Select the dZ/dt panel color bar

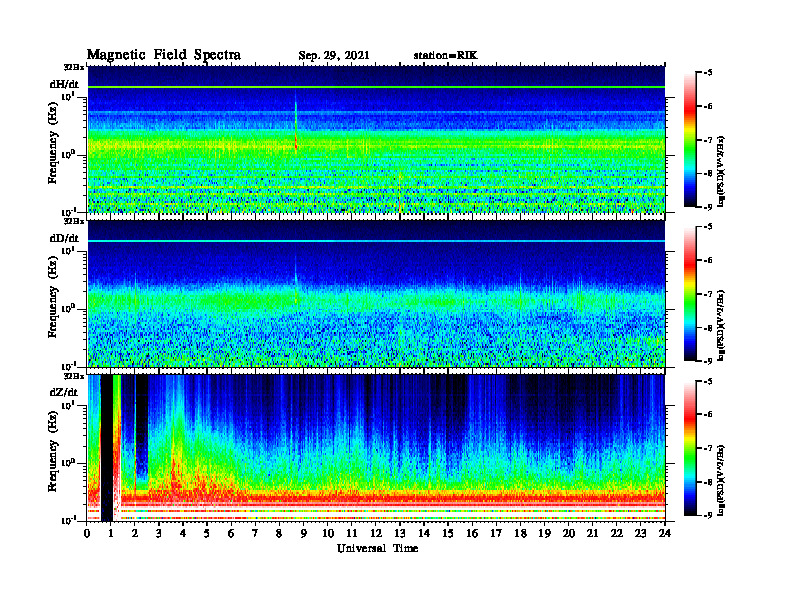(x=689, y=448)
